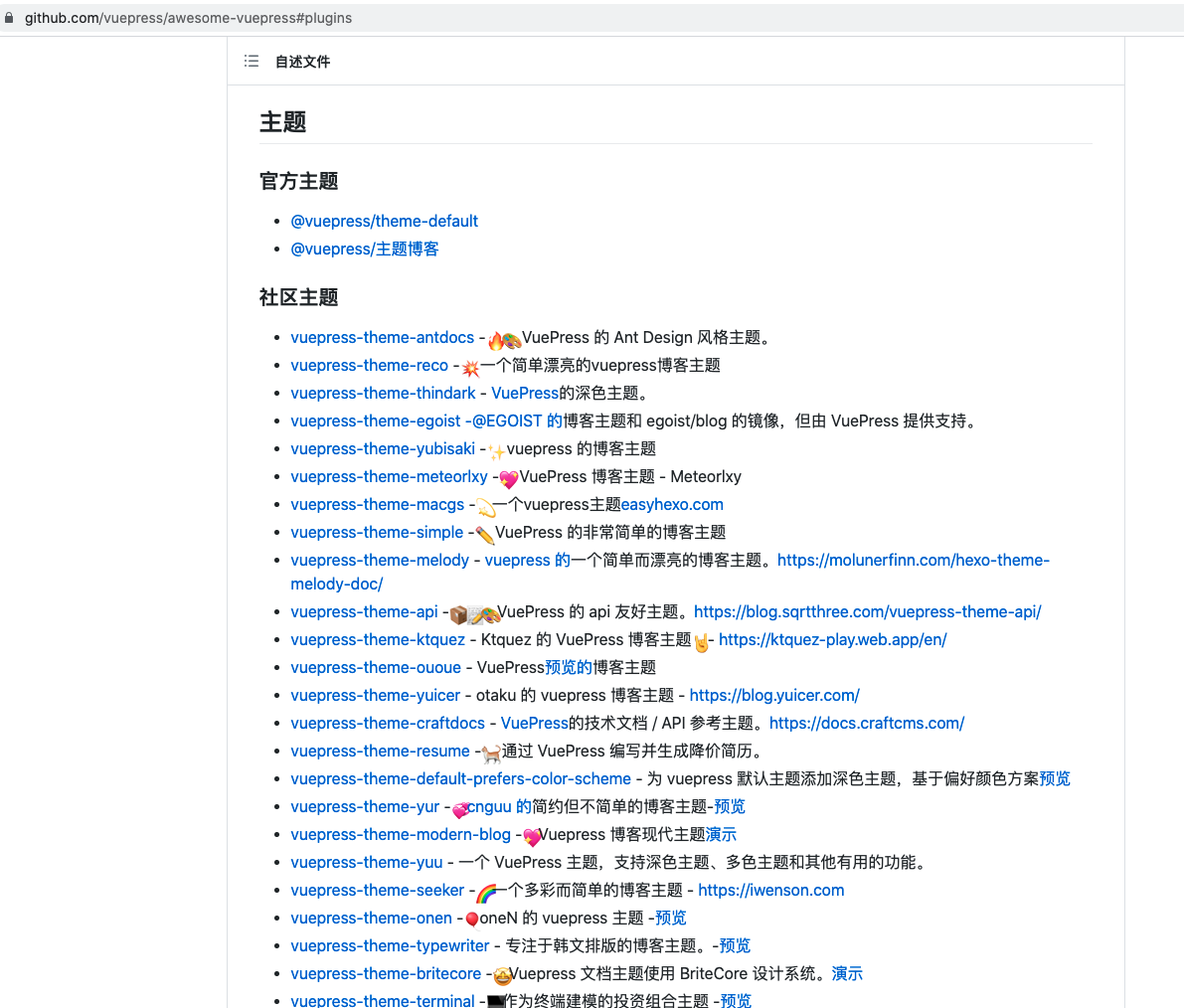Click the 官方主题 heading

click(x=299, y=181)
